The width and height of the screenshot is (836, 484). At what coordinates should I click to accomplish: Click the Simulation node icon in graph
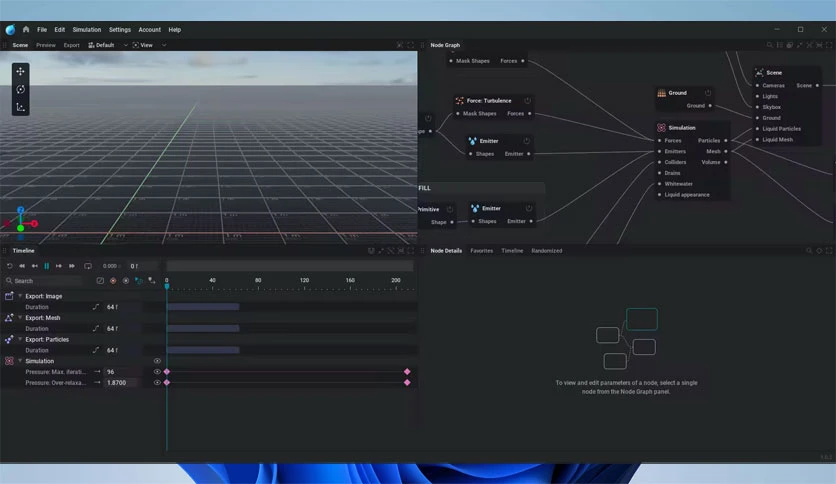coord(661,127)
